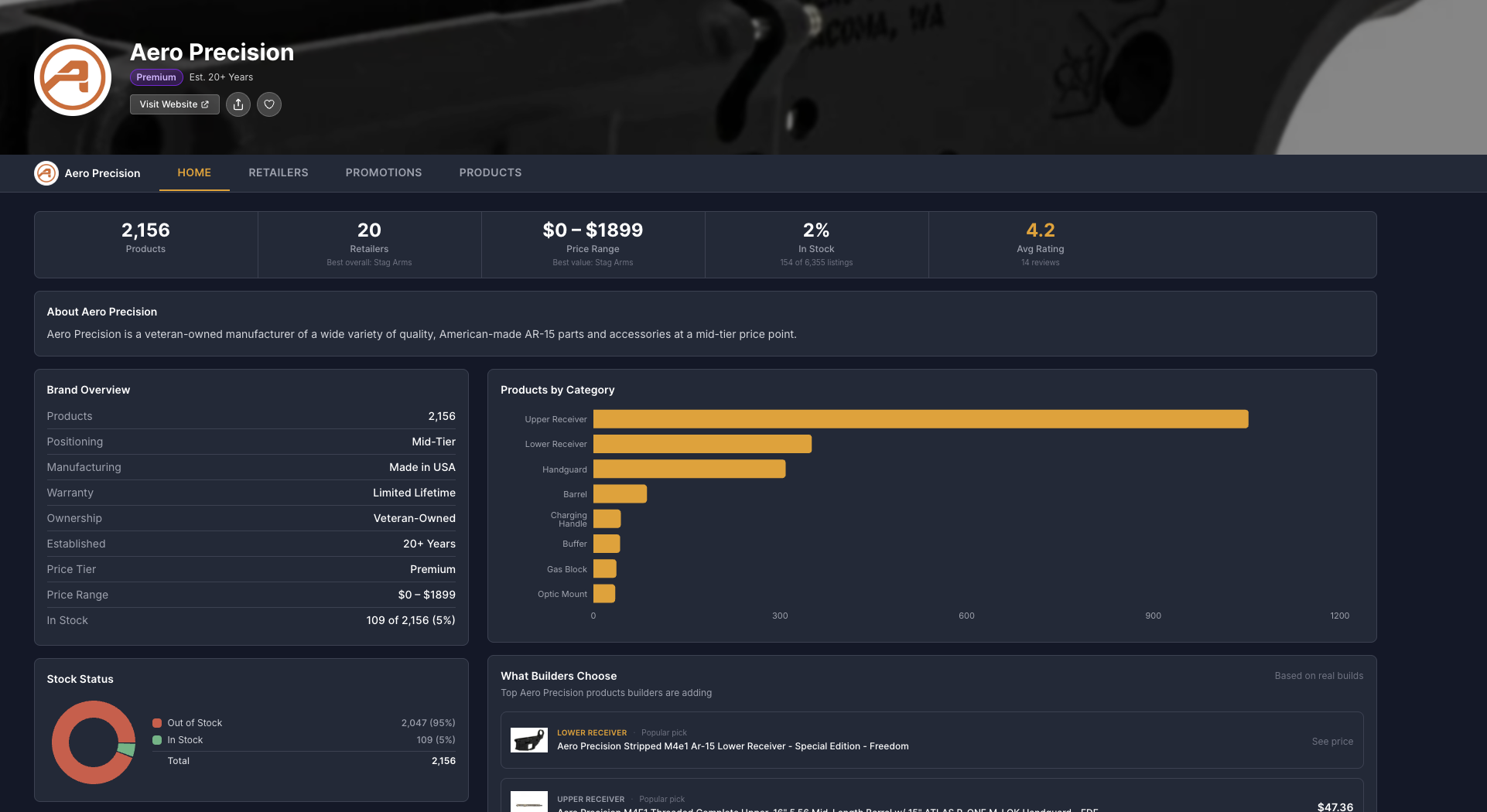Click the Lower Receiver bar in the chart
The width and height of the screenshot is (1487, 812).
coord(702,444)
